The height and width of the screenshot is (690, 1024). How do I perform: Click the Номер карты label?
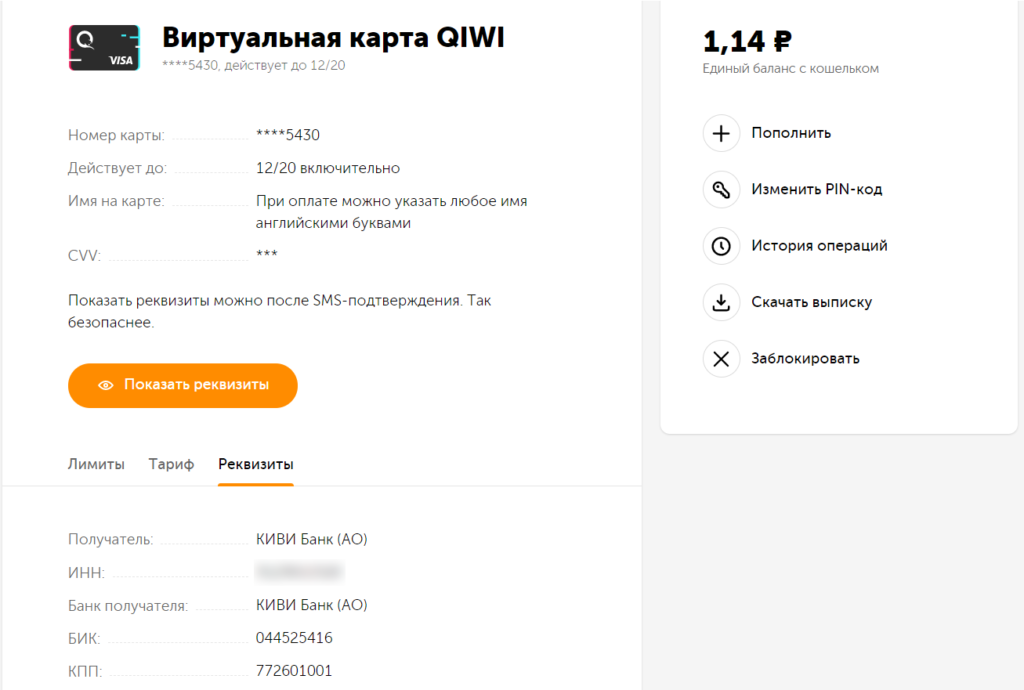116,135
